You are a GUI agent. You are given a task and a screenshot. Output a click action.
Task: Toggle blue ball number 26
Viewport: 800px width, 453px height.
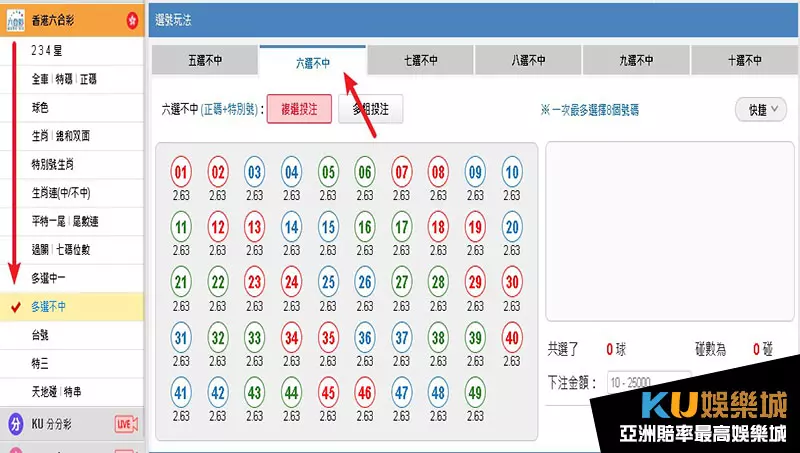pos(365,282)
